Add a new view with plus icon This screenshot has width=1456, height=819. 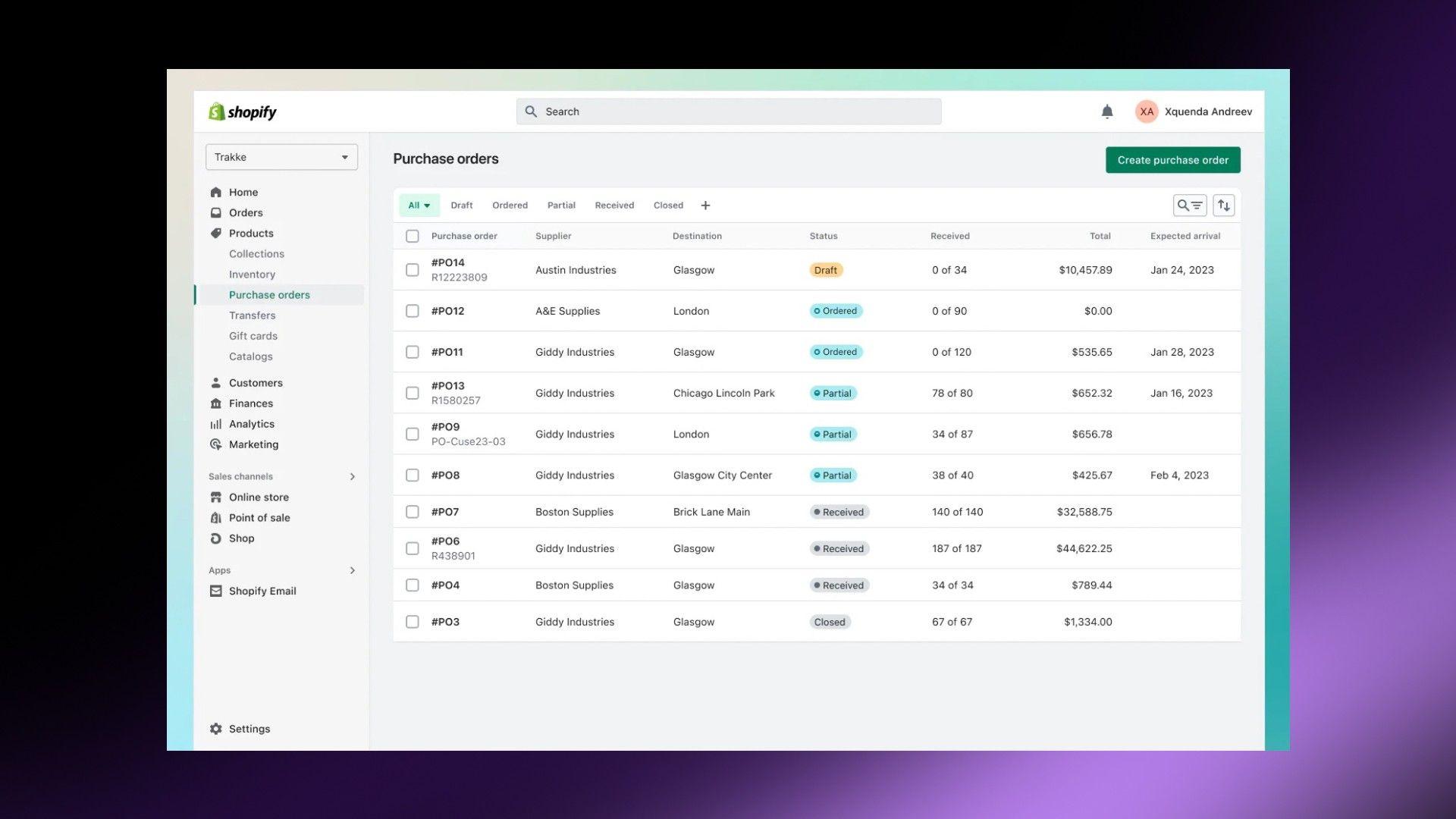[705, 206]
